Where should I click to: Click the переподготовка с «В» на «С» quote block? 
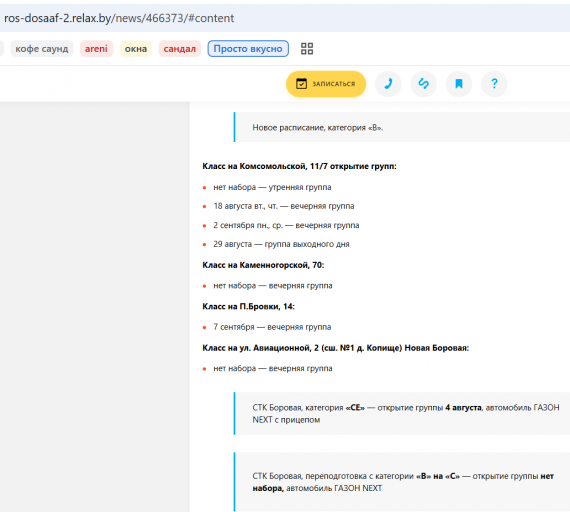coord(402,482)
